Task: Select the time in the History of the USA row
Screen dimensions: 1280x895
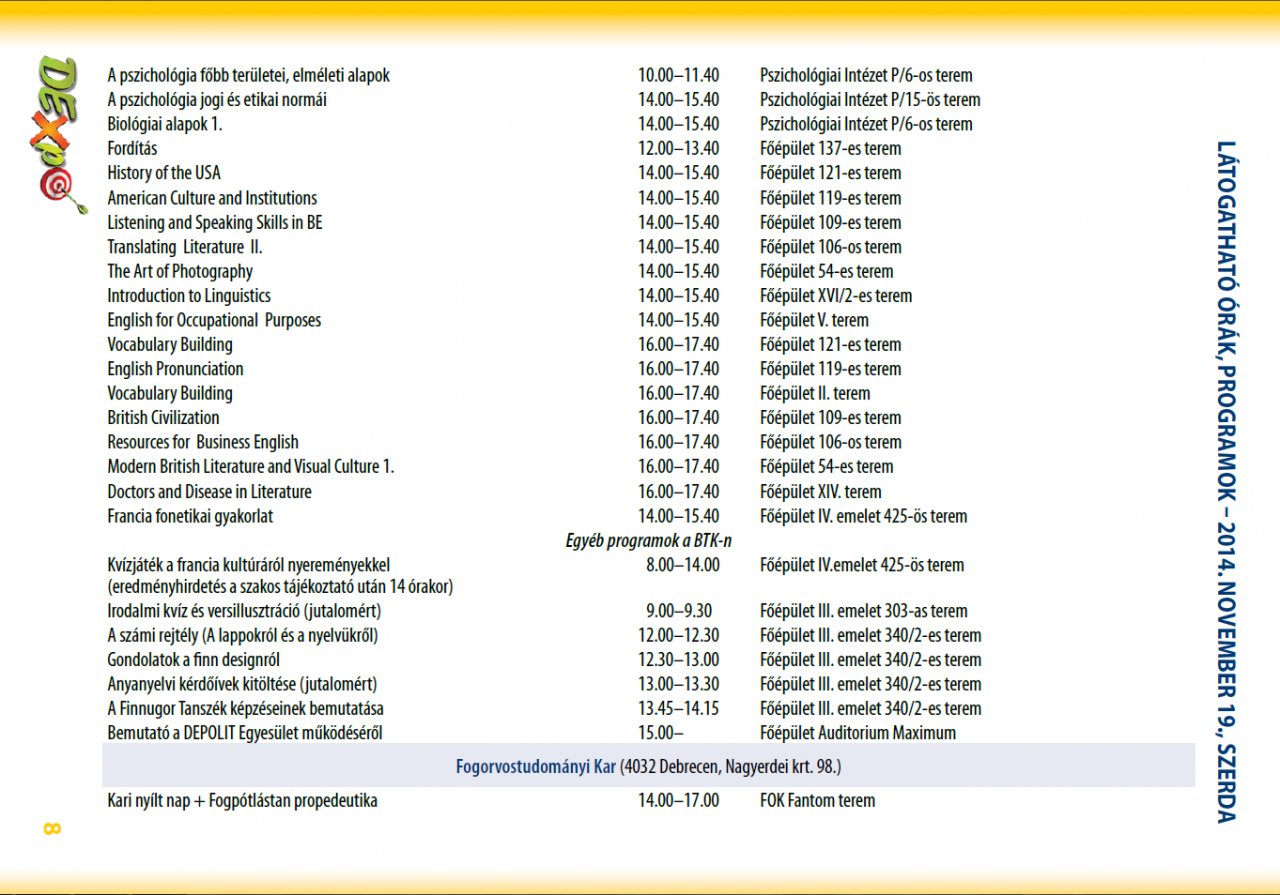Action: 678,173
